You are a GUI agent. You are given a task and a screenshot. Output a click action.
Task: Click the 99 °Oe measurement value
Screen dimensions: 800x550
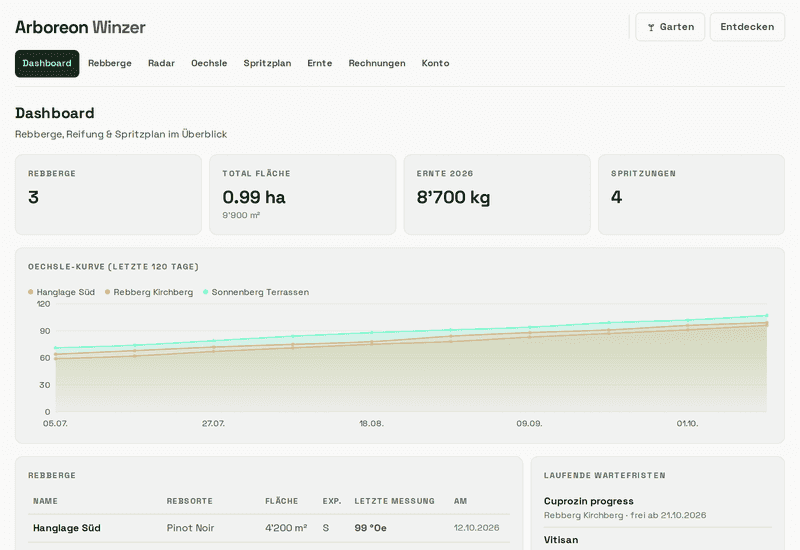click(370, 528)
